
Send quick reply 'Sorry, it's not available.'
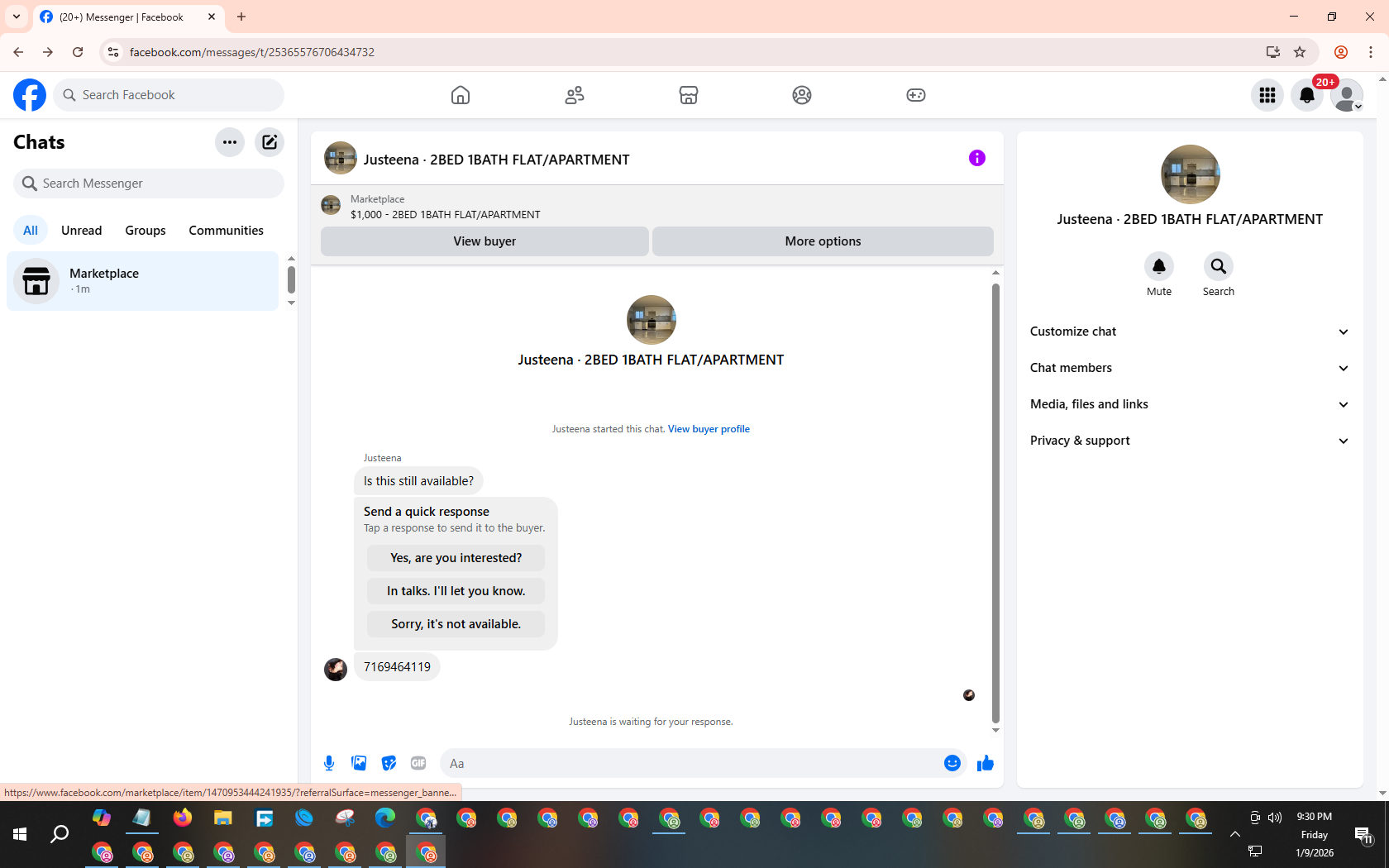[456, 624]
